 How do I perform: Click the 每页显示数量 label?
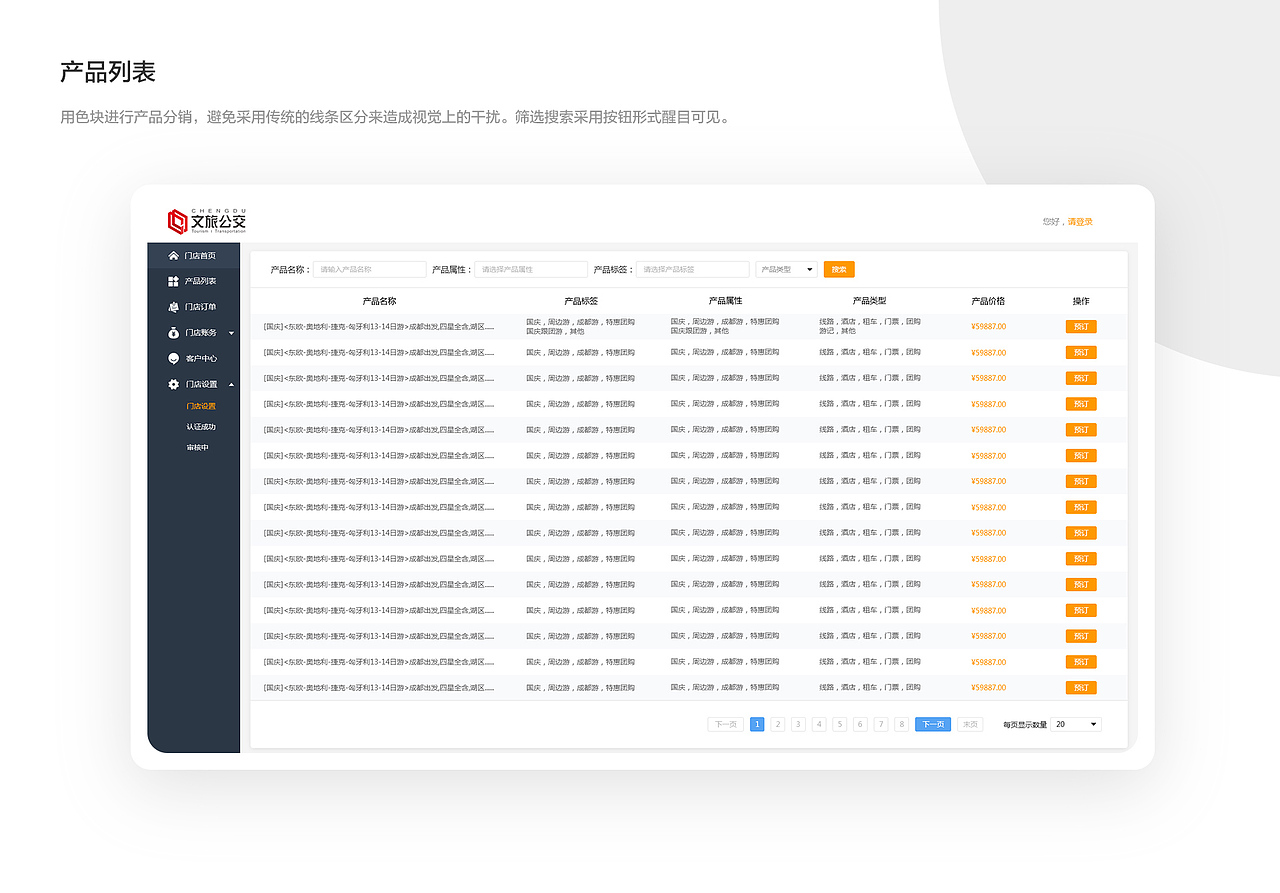pyautogui.click(x=1025, y=724)
